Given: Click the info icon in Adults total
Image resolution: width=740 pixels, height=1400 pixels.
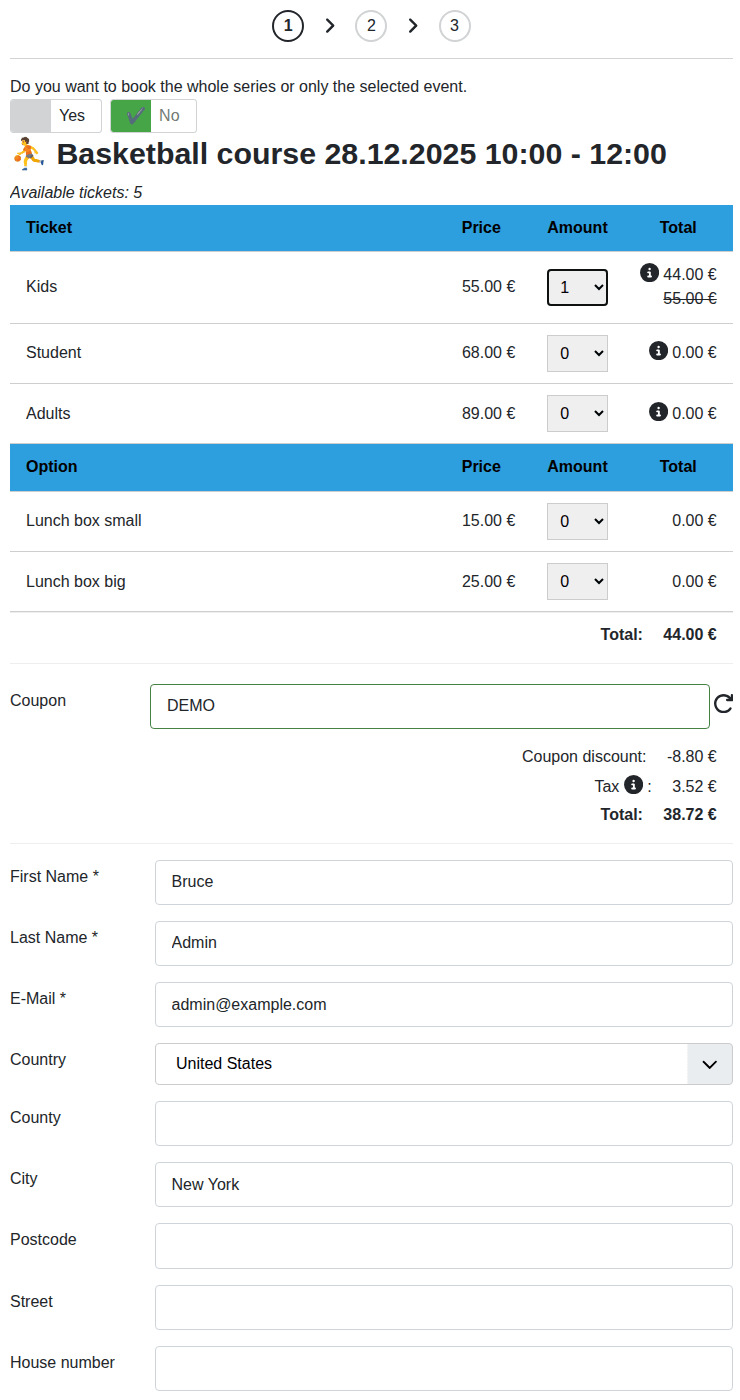Looking at the screenshot, I should coord(658,411).
